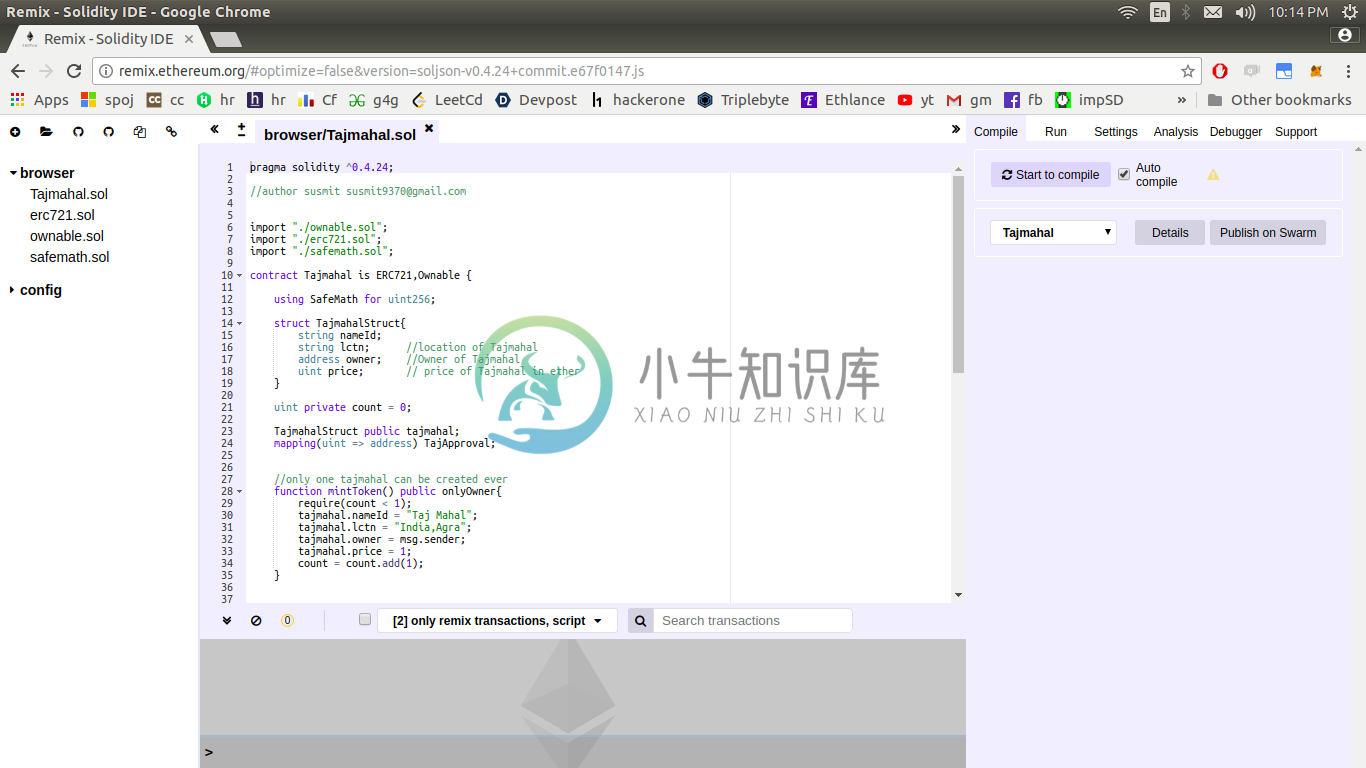Update the current GitHub gist with the second GitHub icon
The height and width of the screenshot is (768, 1366).
point(109,132)
